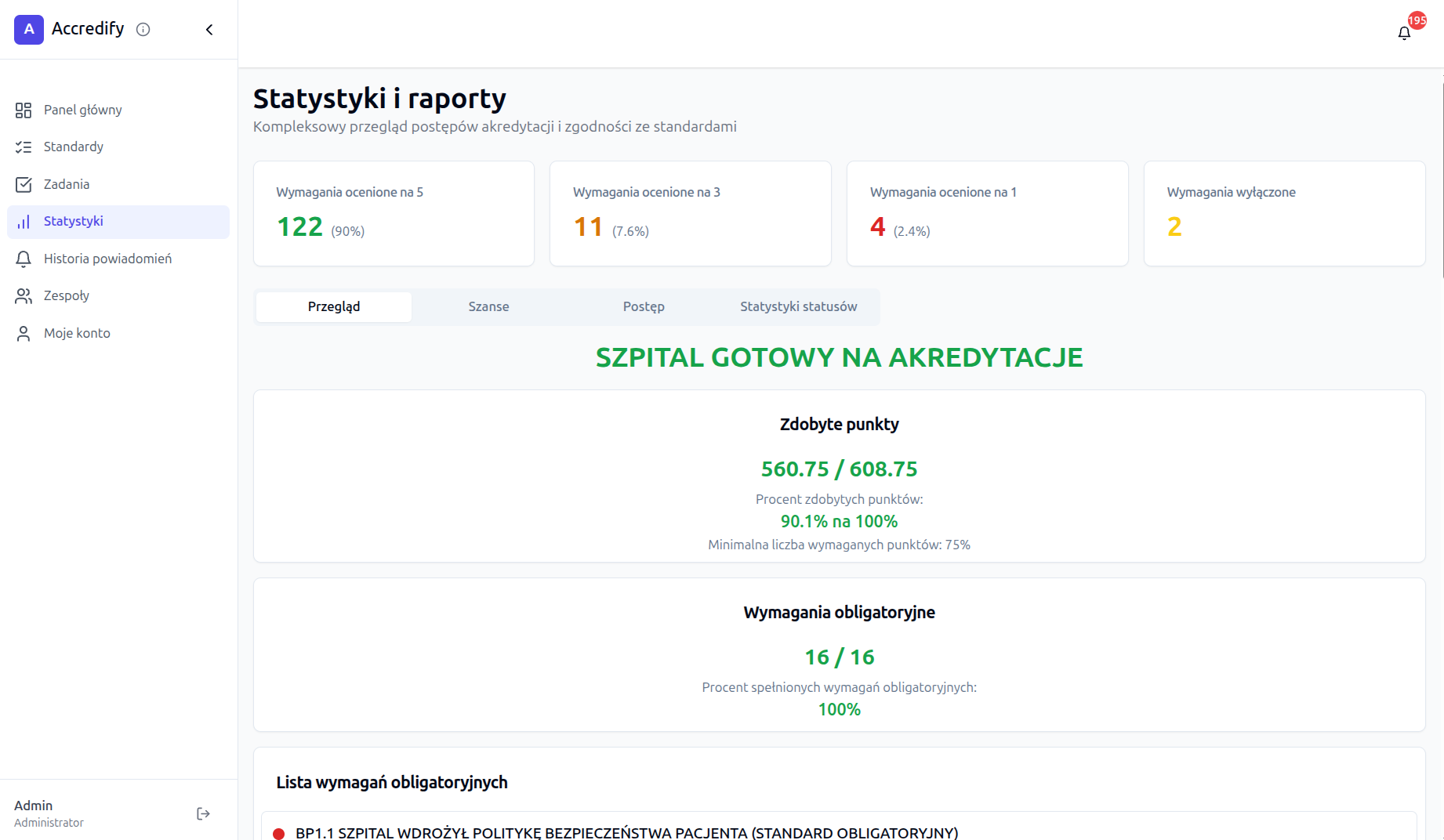Log out using the exit icon
The width and height of the screenshot is (1444, 840).
pos(203,813)
